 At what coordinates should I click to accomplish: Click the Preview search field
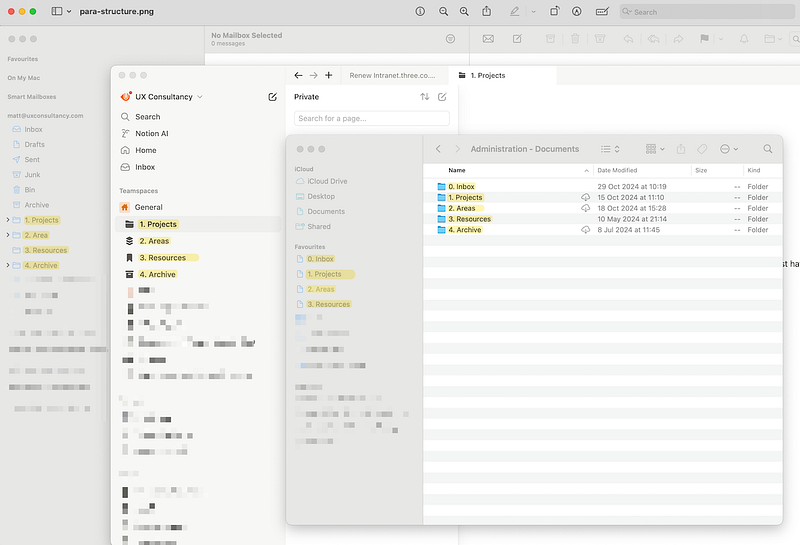click(707, 12)
